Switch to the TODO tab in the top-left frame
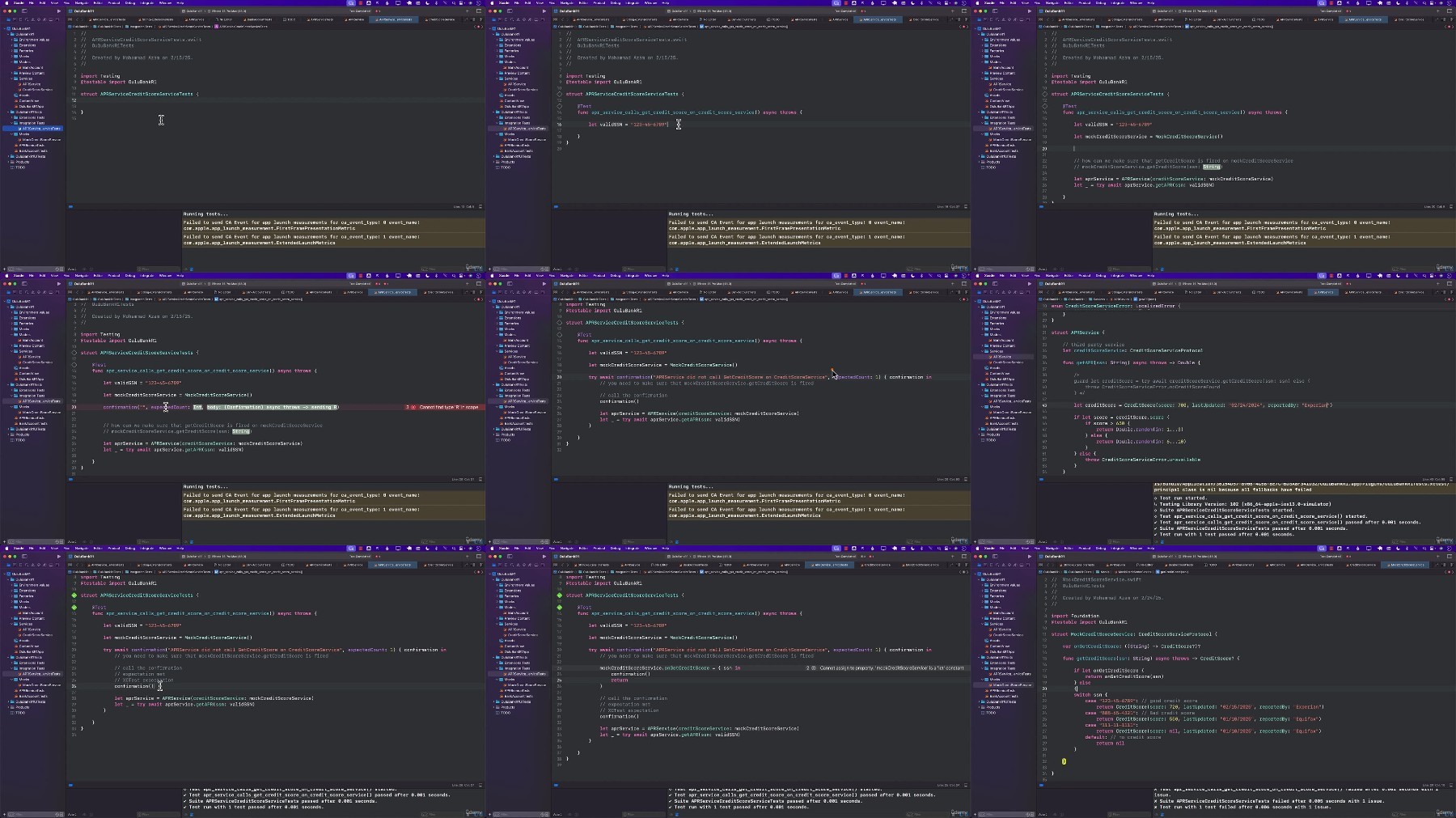The height and width of the screenshot is (818, 1456). (x=290, y=19)
